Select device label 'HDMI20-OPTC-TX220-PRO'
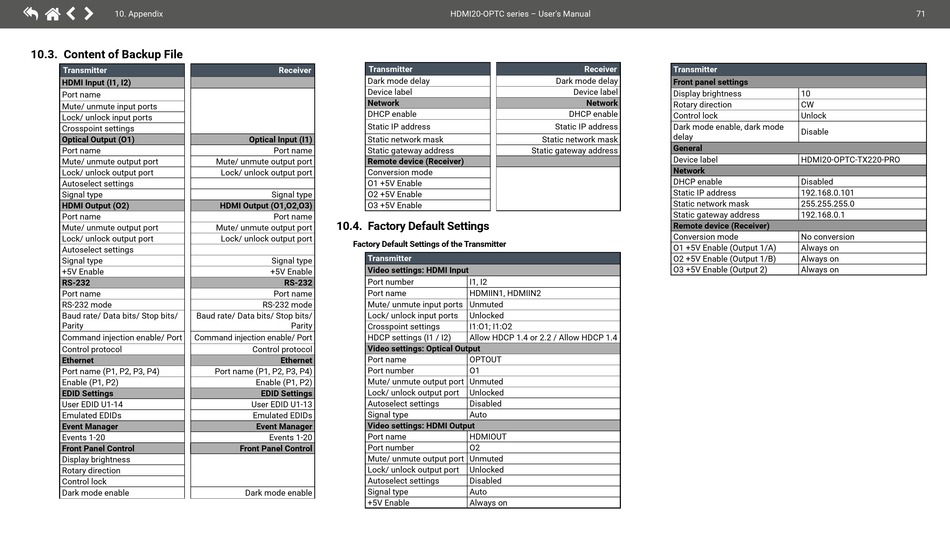This screenshot has width=950, height=533. tap(850, 160)
